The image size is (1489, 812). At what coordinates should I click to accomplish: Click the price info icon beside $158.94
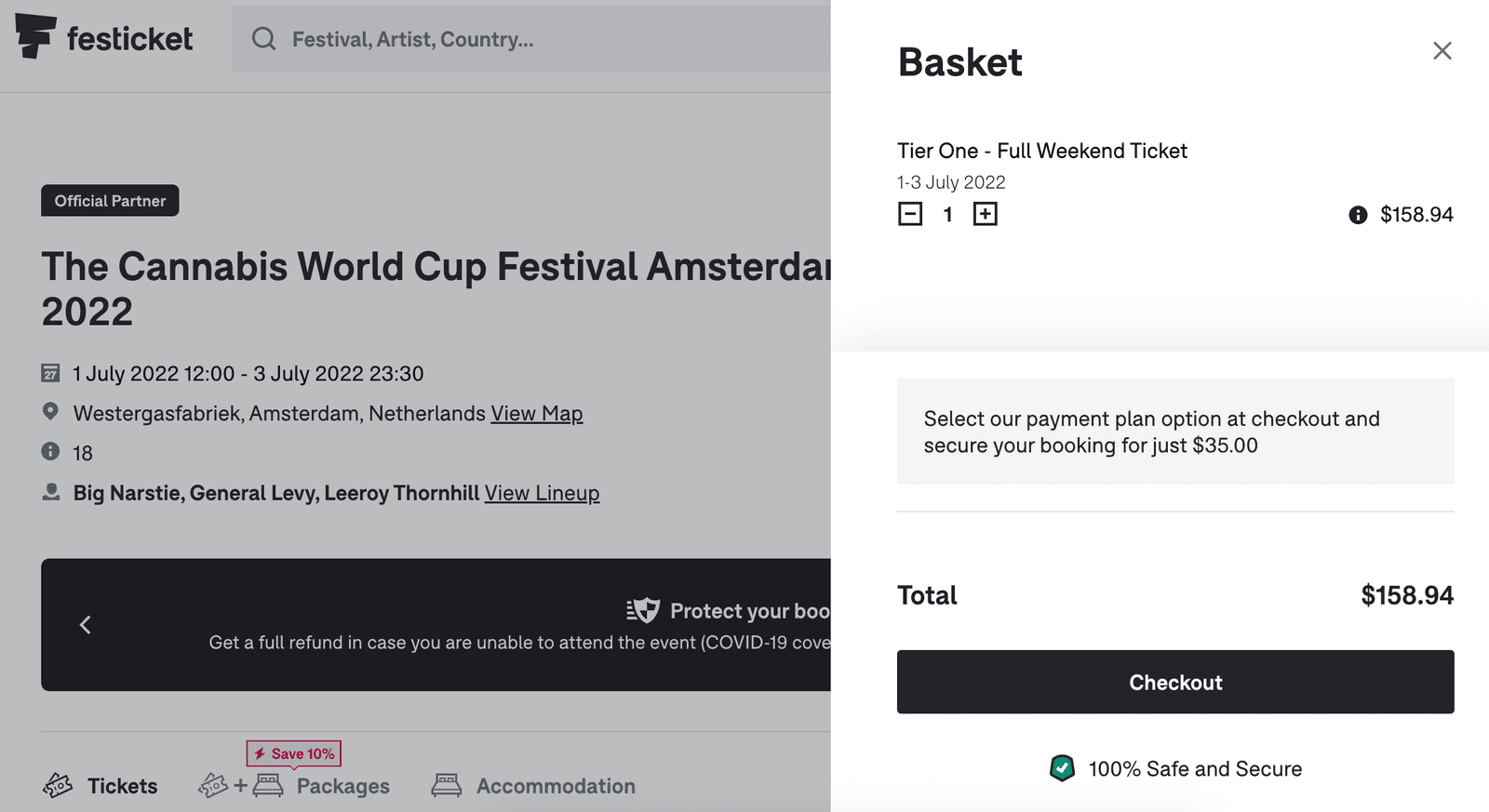(1358, 215)
